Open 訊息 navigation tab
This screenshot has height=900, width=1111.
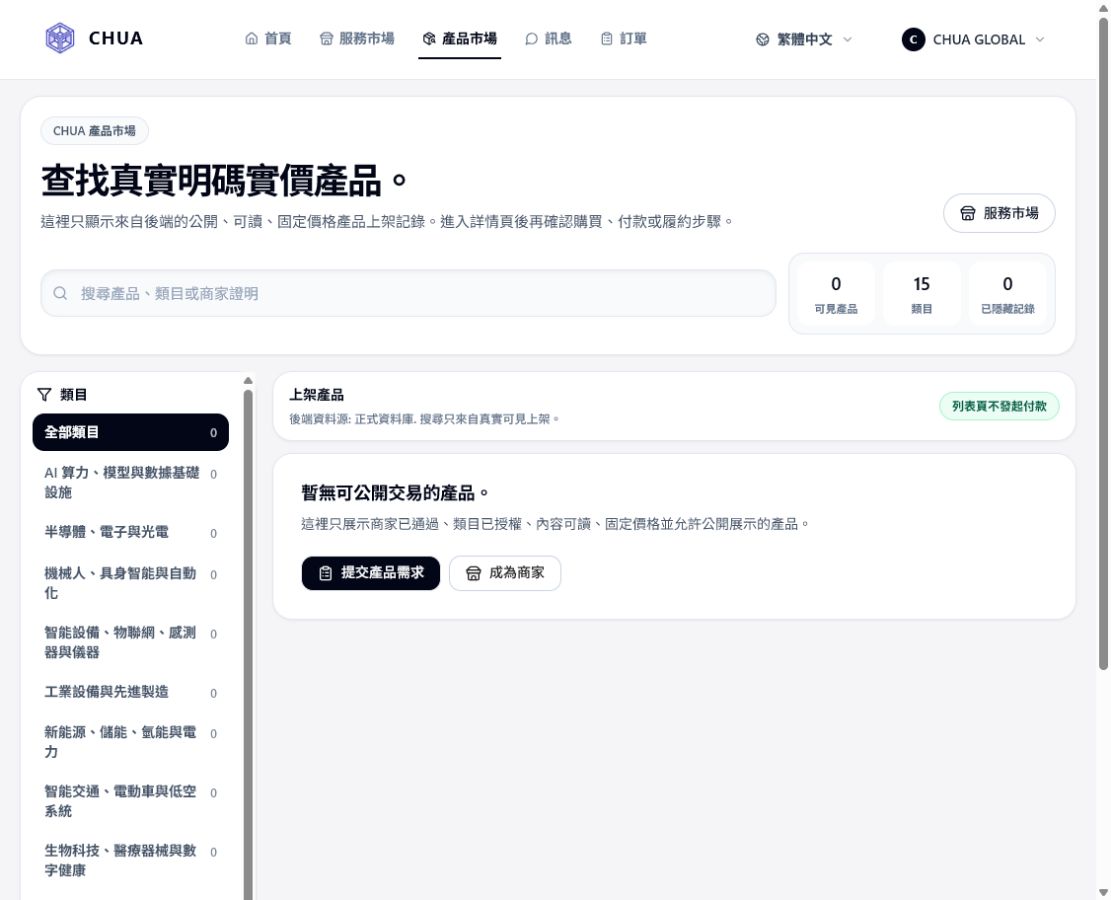[x=548, y=38]
